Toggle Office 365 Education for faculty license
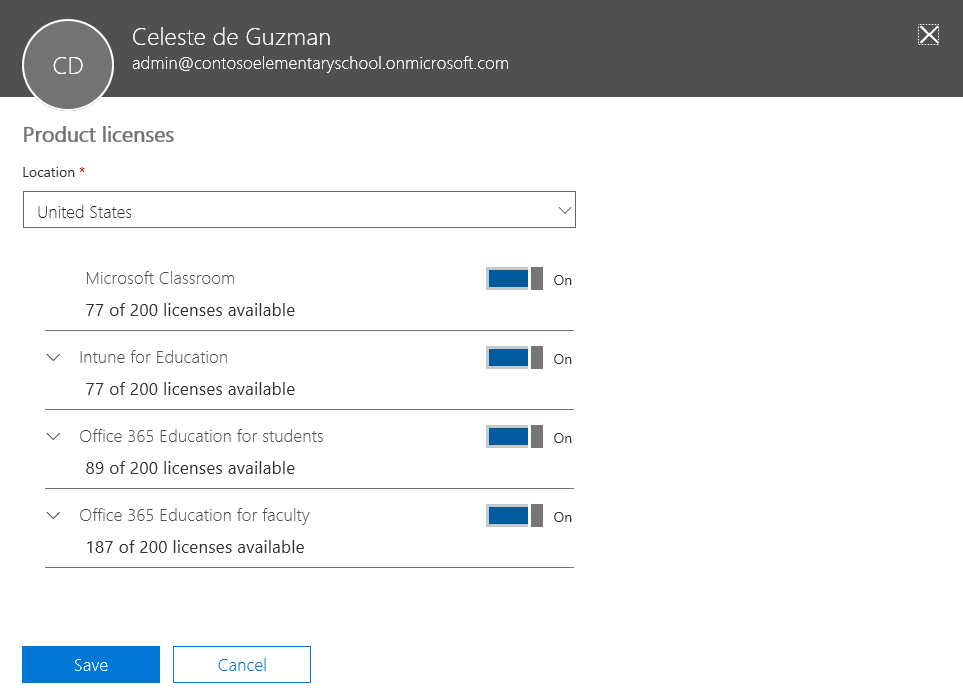Viewport: 963px width, 700px height. click(514, 516)
